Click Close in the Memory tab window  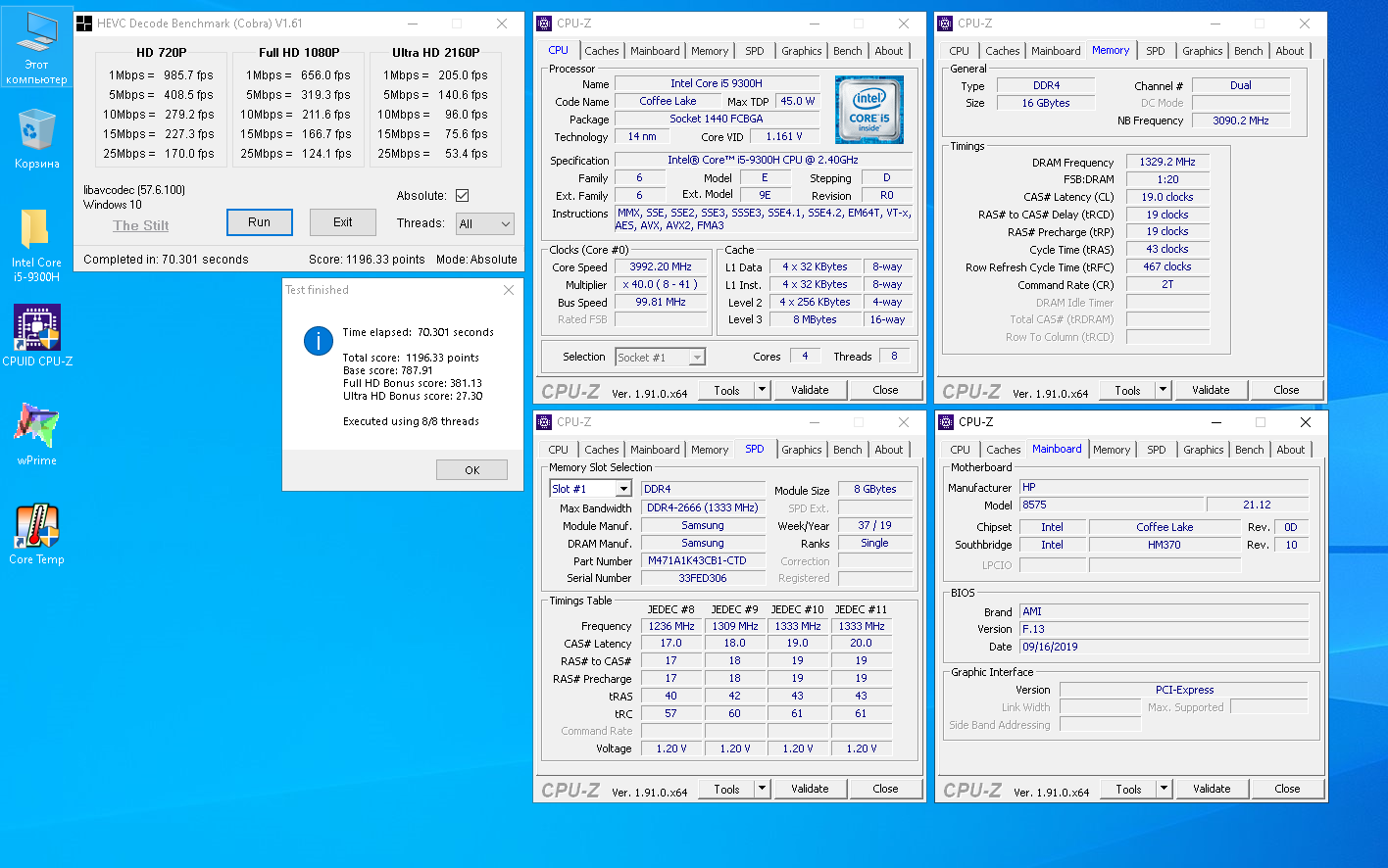pos(1286,390)
